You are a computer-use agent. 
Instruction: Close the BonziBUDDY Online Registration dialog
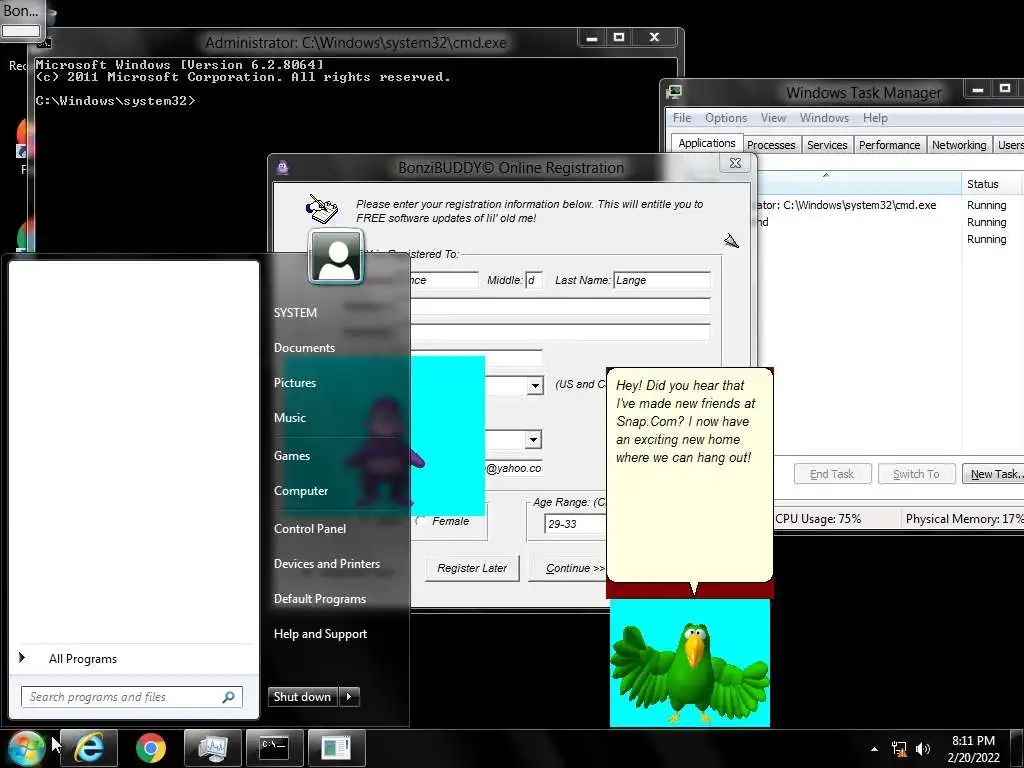click(735, 163)
